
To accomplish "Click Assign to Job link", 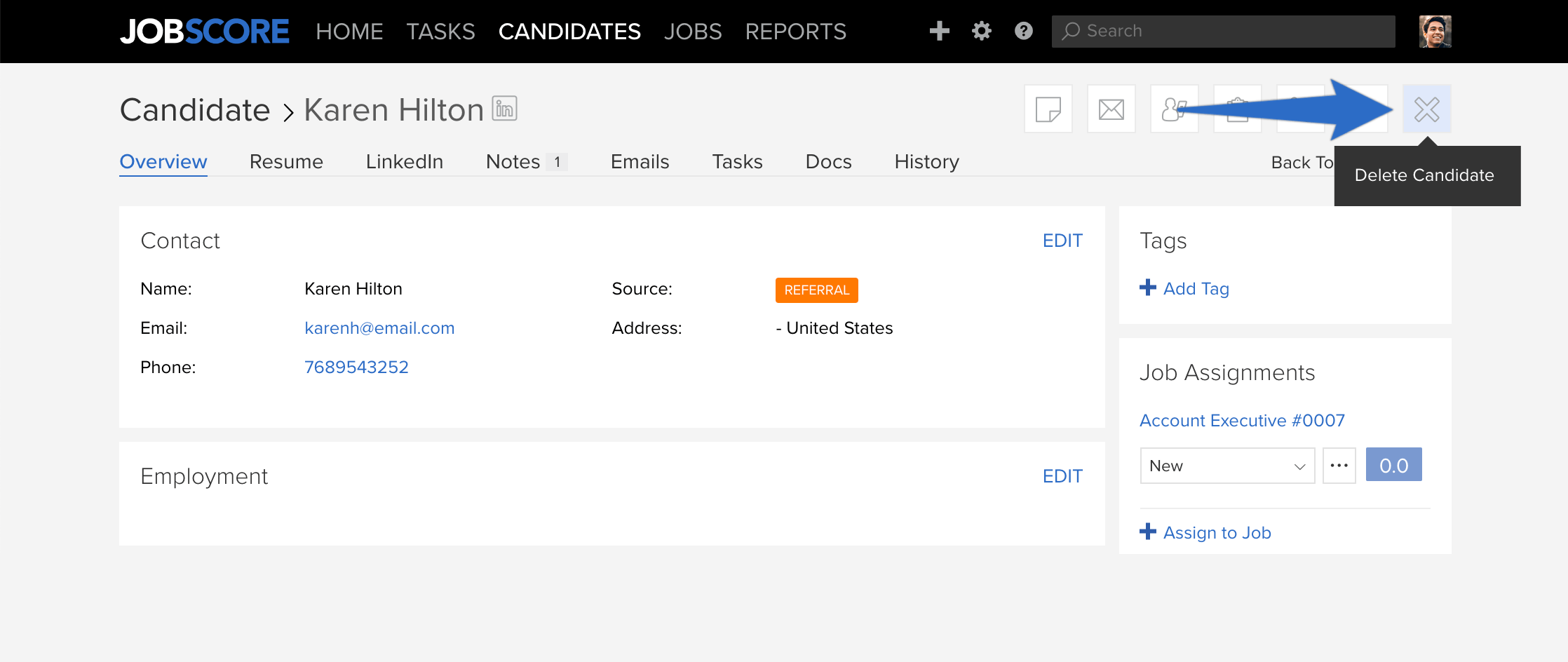I will click(1205, 532).
